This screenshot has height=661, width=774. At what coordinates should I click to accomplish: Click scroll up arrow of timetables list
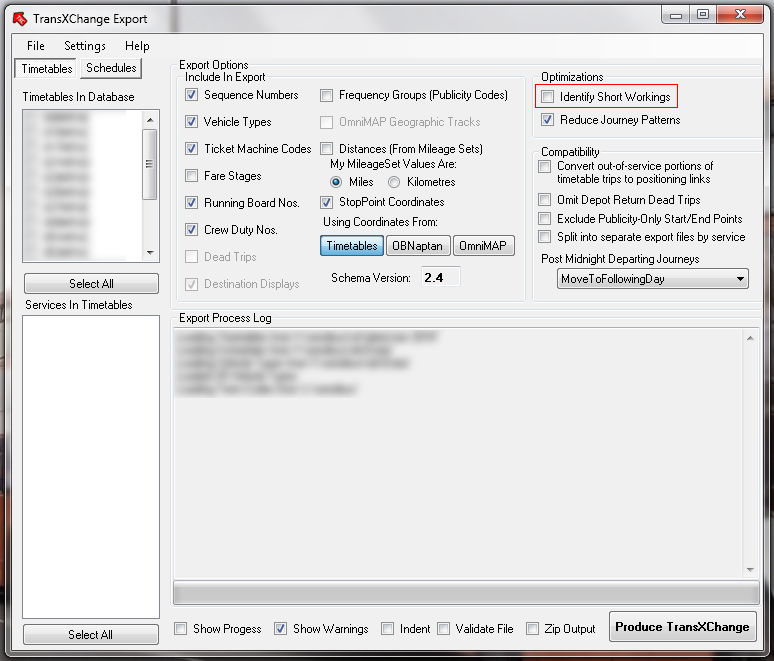click(x=150, y=120)
